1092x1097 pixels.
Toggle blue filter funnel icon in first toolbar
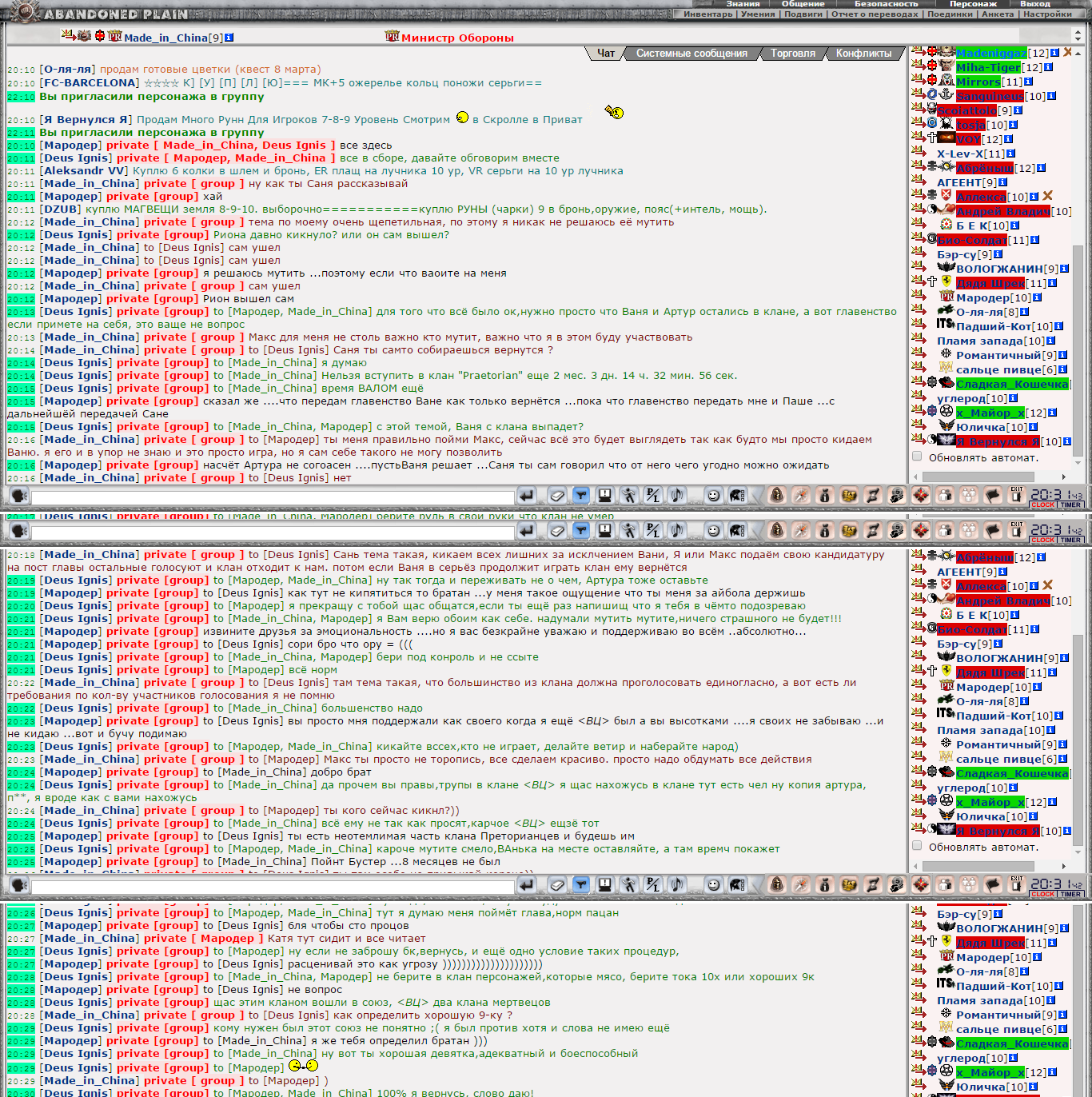[x=581, y=496]
